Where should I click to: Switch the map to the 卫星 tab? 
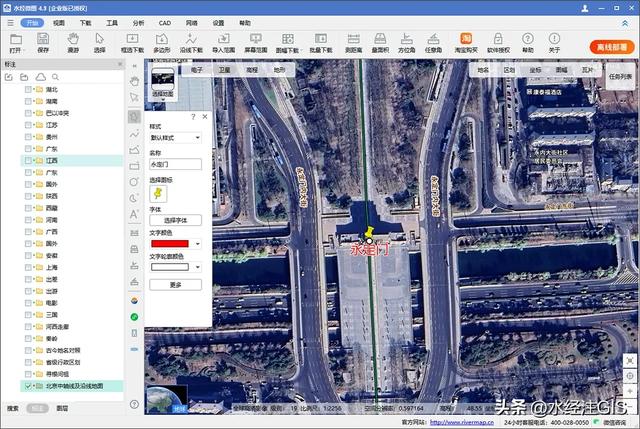(224, 70)
